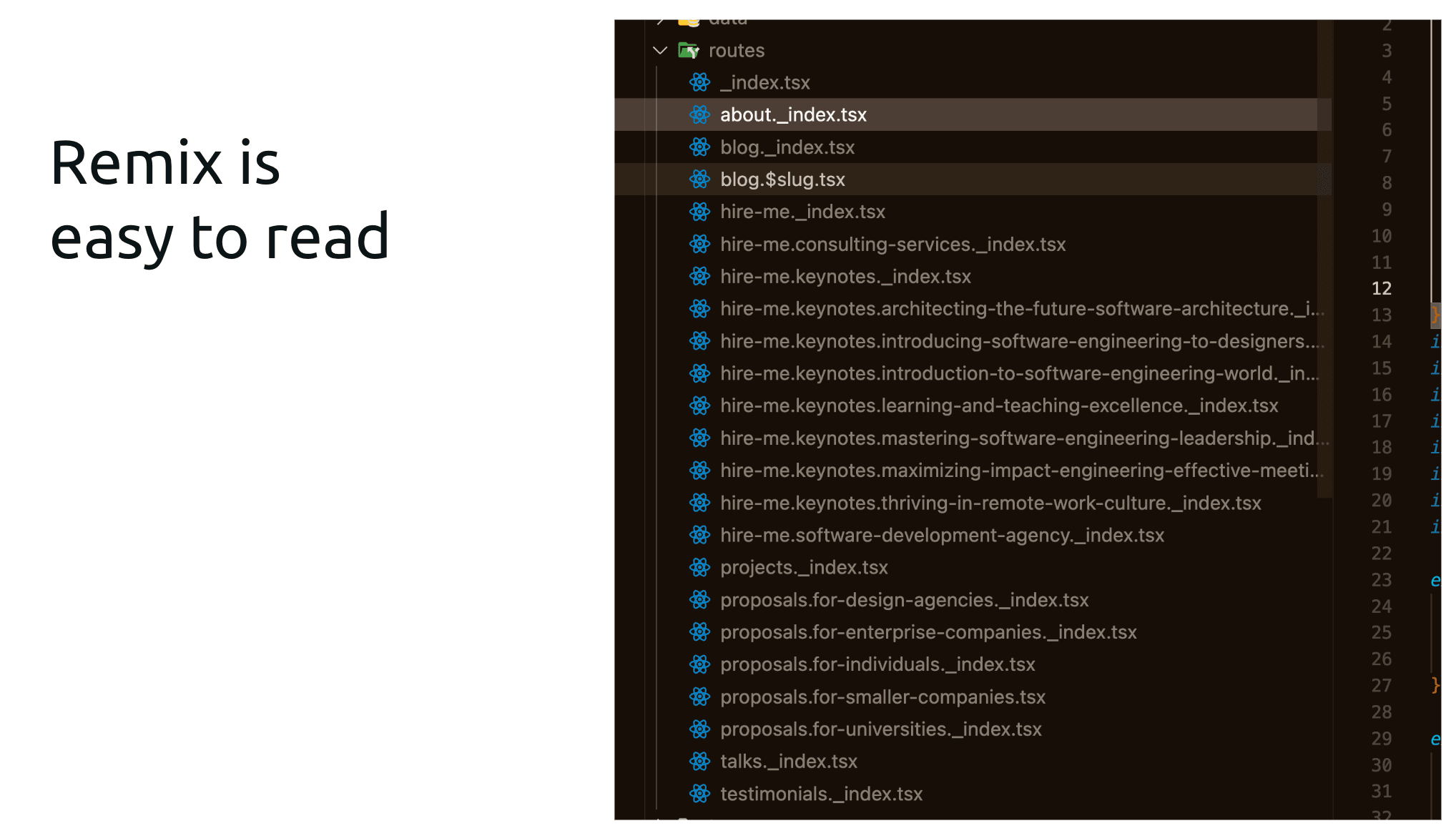Select hire-me.software-development-agency._index.tsx

coord(942,535)
